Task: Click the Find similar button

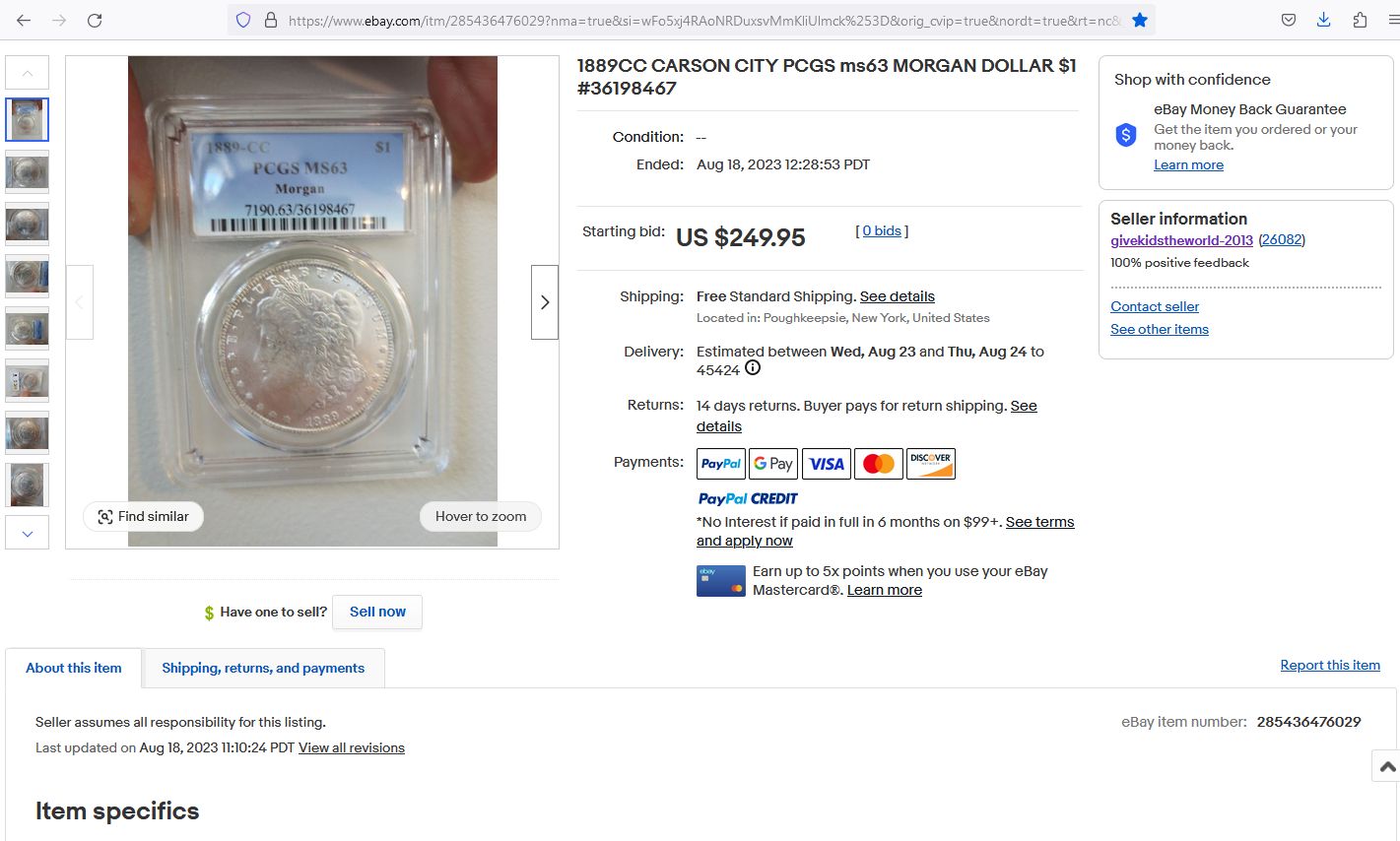Action: pos(144,516)
